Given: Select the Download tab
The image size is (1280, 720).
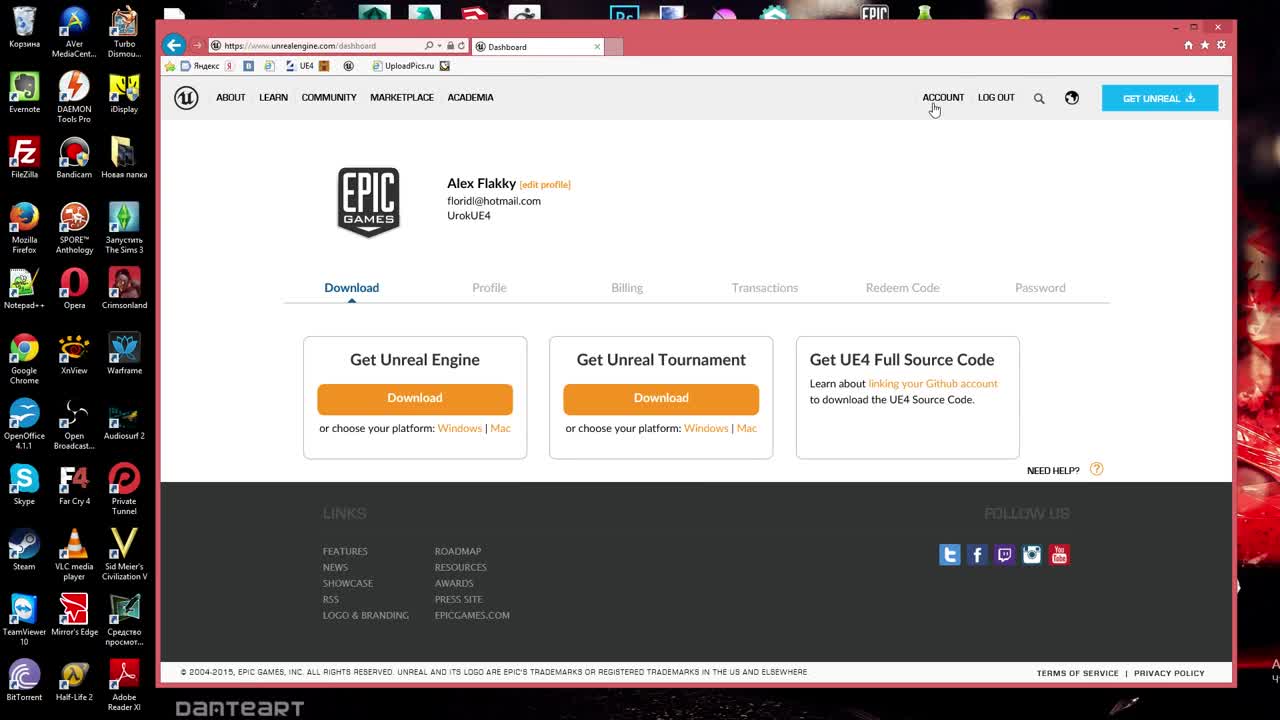Looking at the screenshot, I should (351, 288).
